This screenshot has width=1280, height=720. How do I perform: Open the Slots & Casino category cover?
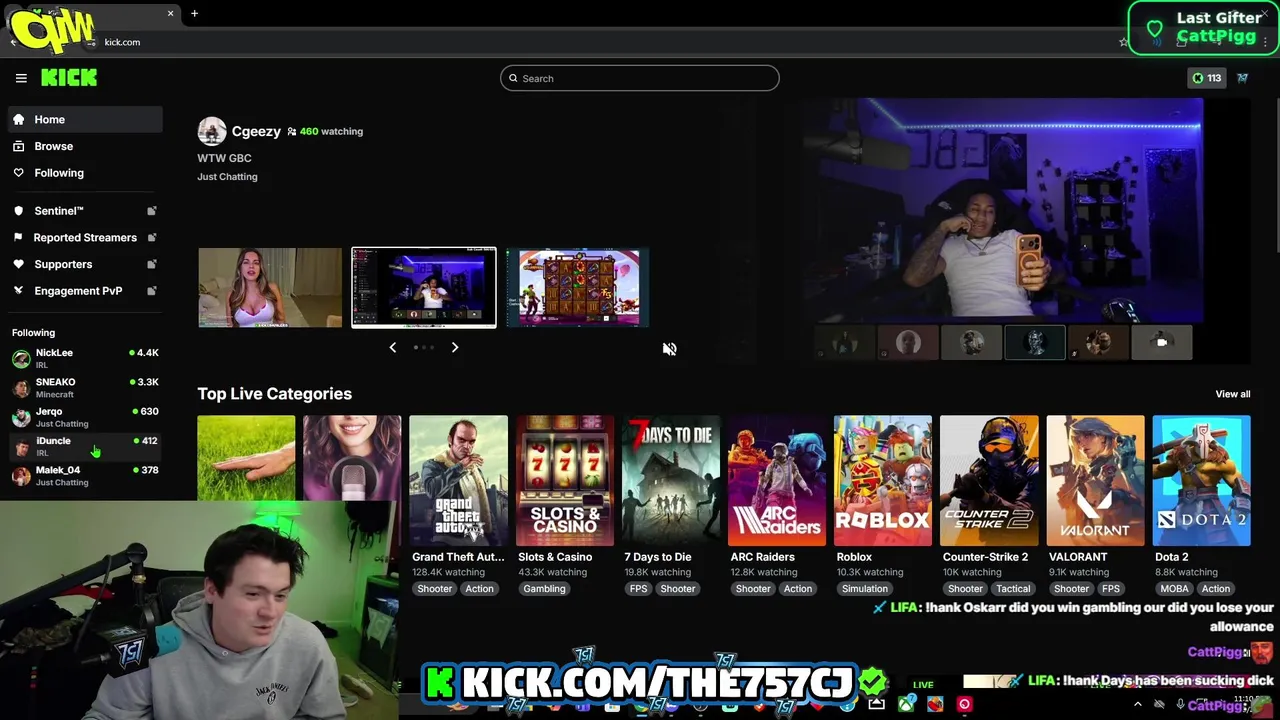565,480
